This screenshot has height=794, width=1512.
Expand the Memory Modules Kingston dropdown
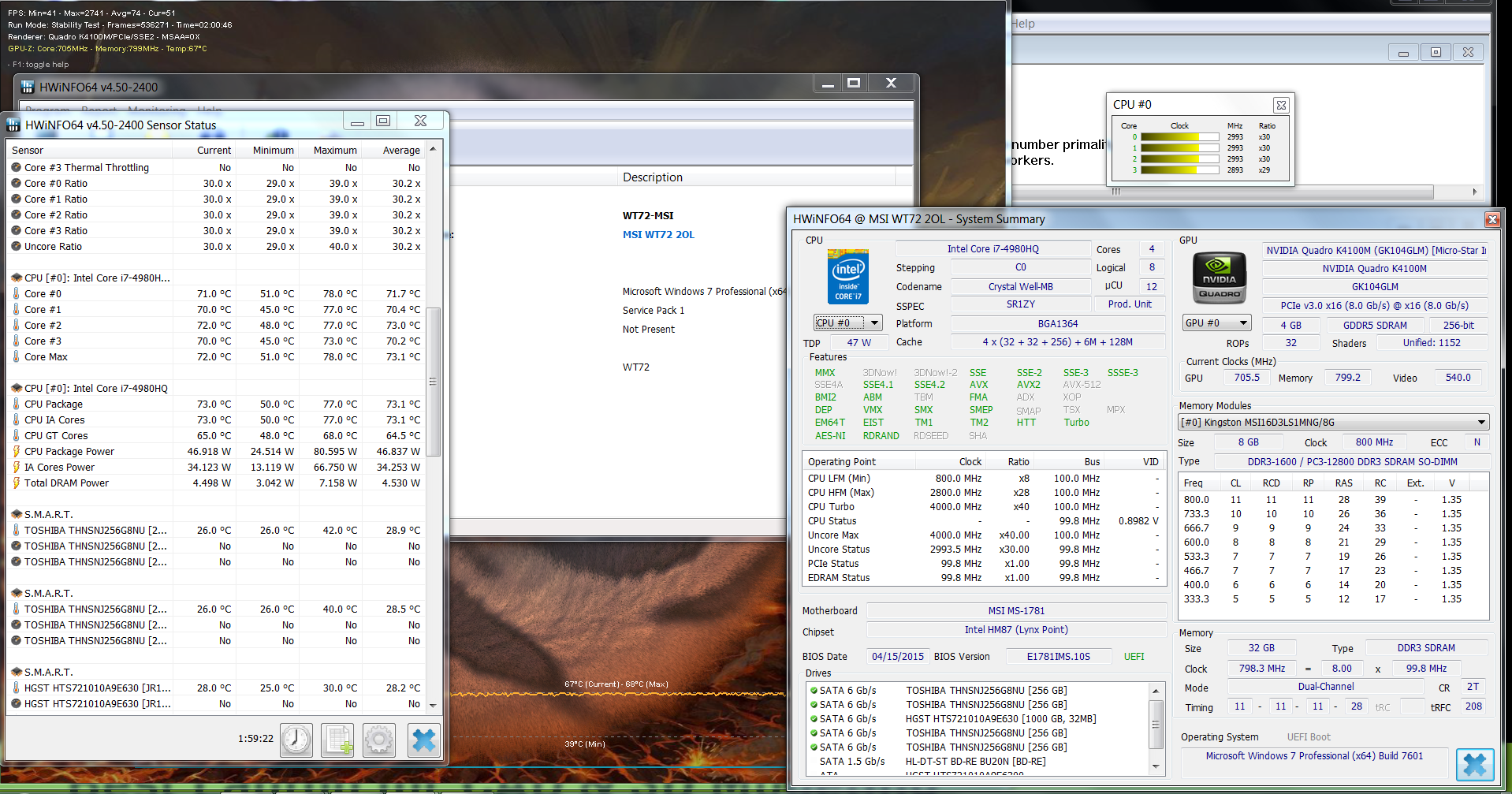[1482, 422]
